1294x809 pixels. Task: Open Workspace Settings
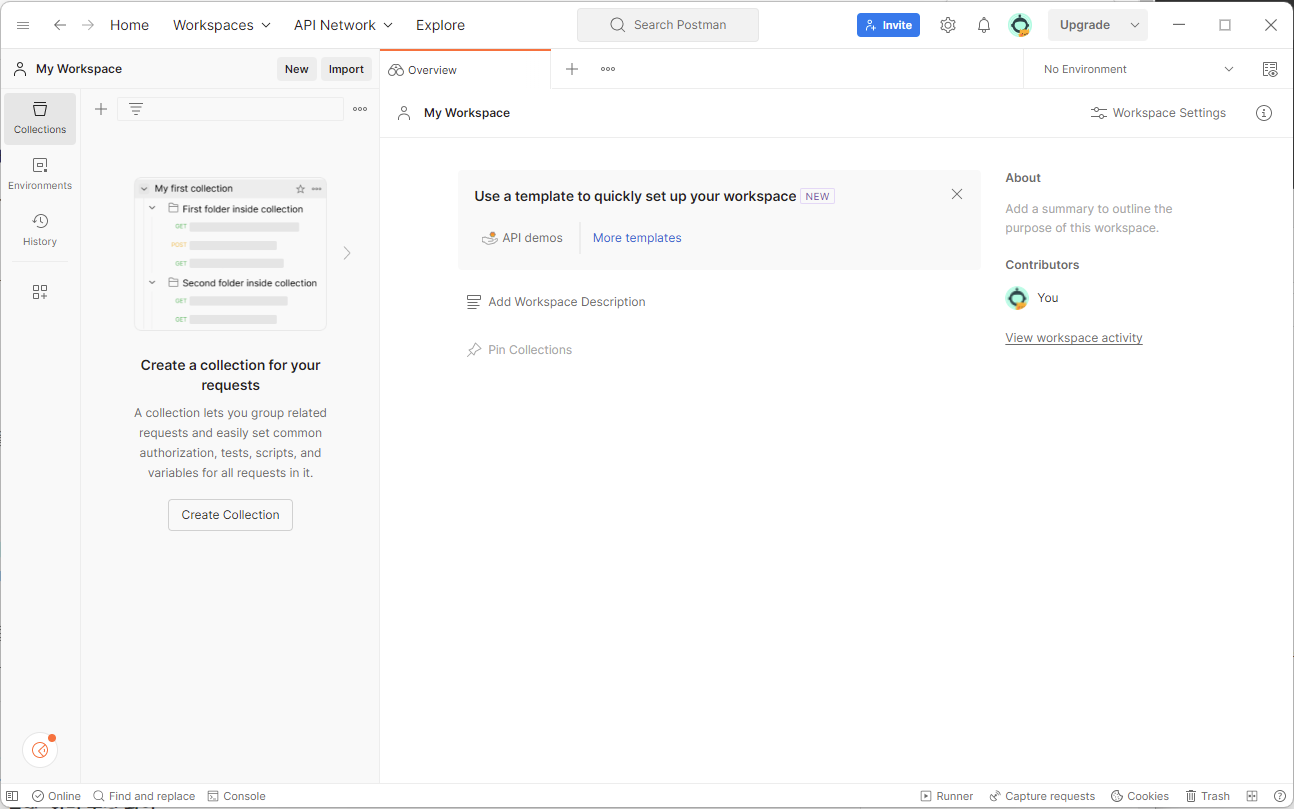1158,113
